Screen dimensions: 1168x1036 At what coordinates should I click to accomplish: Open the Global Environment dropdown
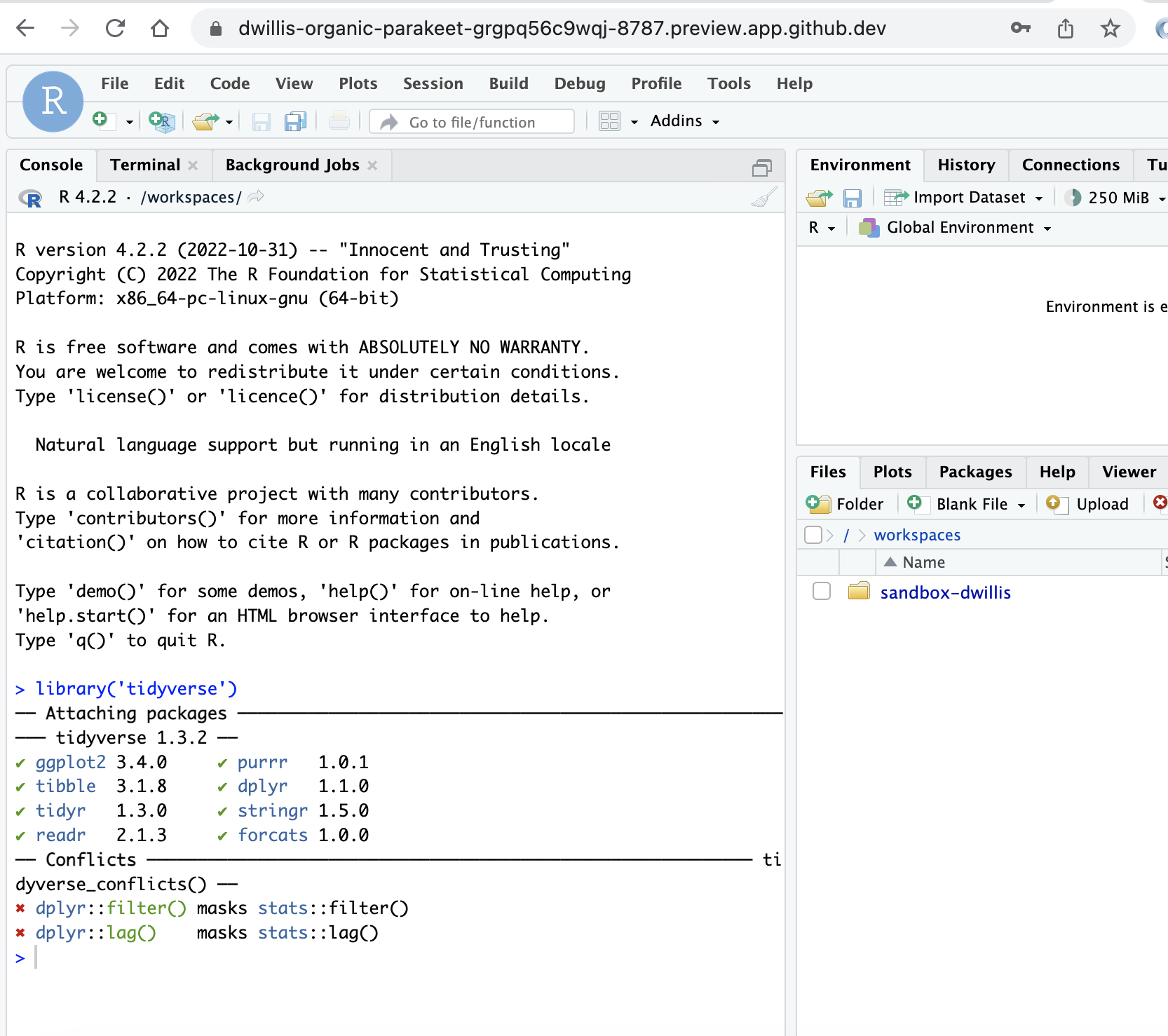(x=955, y=227)
